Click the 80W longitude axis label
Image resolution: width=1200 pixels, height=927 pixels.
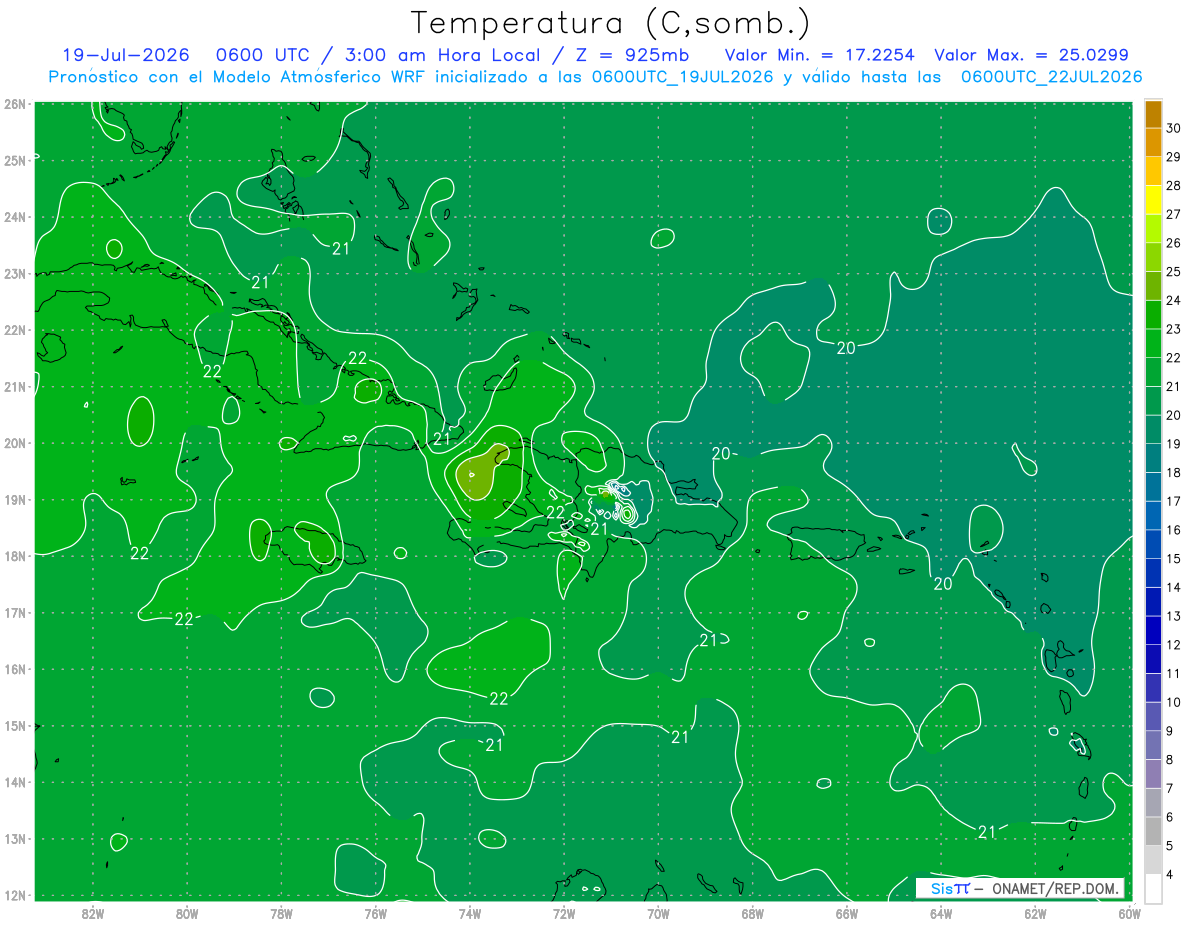[187, 913]
